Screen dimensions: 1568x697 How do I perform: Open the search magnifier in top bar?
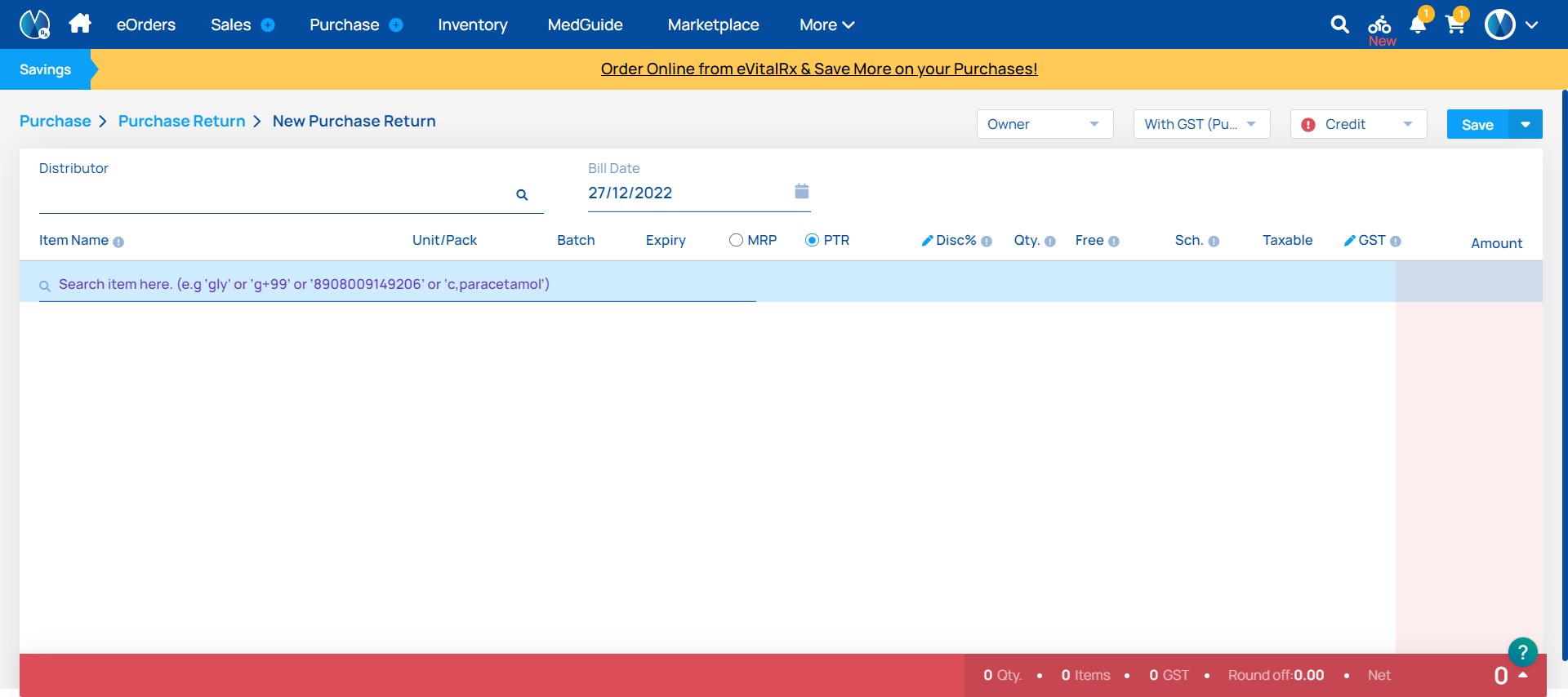point(1339,24)
